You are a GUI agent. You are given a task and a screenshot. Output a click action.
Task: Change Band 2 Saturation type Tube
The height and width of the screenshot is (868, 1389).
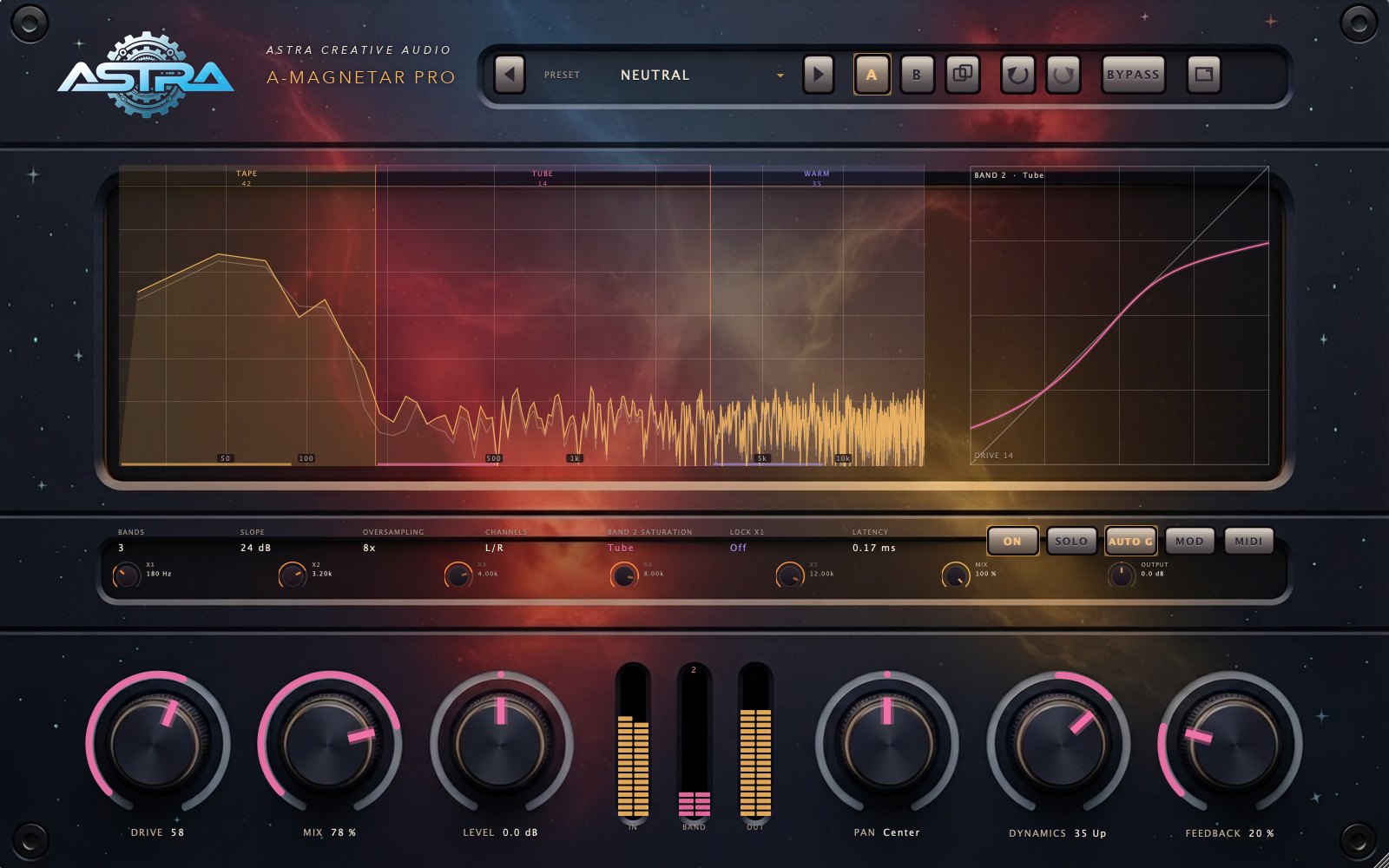click(x=620, y=548)
